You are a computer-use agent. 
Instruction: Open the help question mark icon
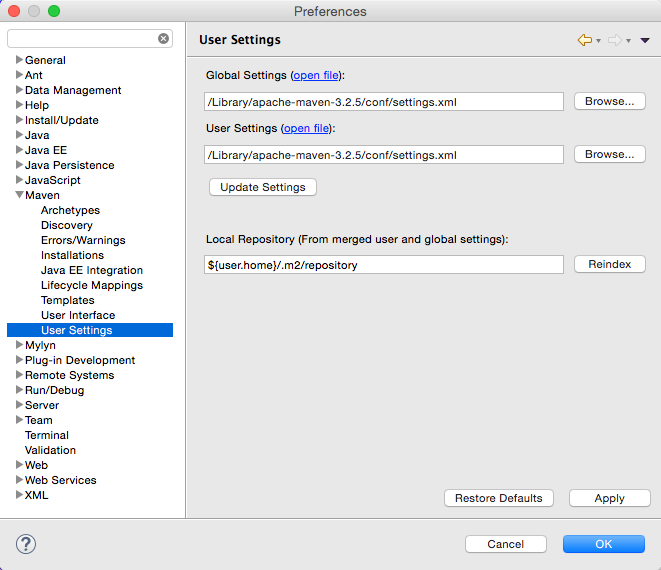tap(26, 544)
